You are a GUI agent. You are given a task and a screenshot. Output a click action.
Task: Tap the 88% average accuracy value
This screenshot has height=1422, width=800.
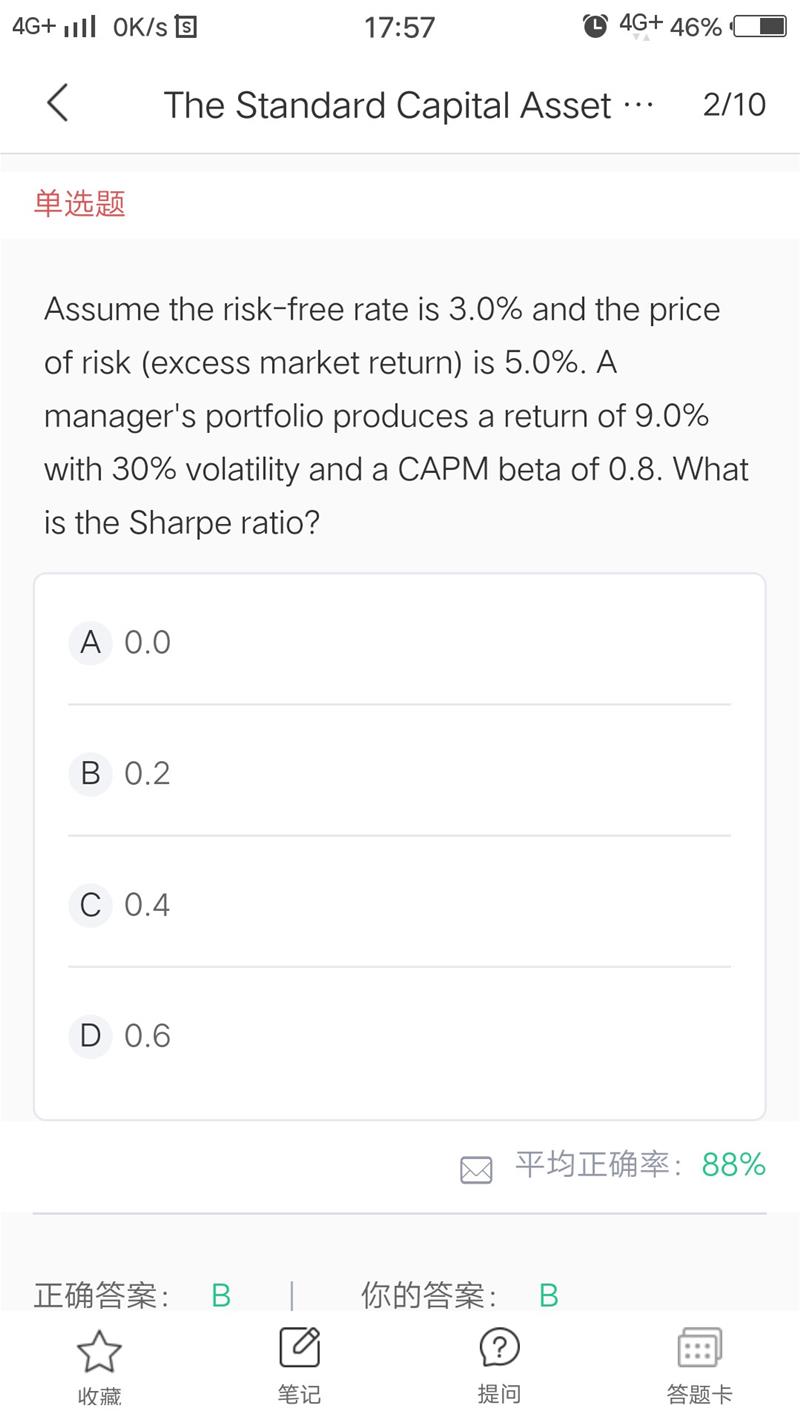point(734,1164)
